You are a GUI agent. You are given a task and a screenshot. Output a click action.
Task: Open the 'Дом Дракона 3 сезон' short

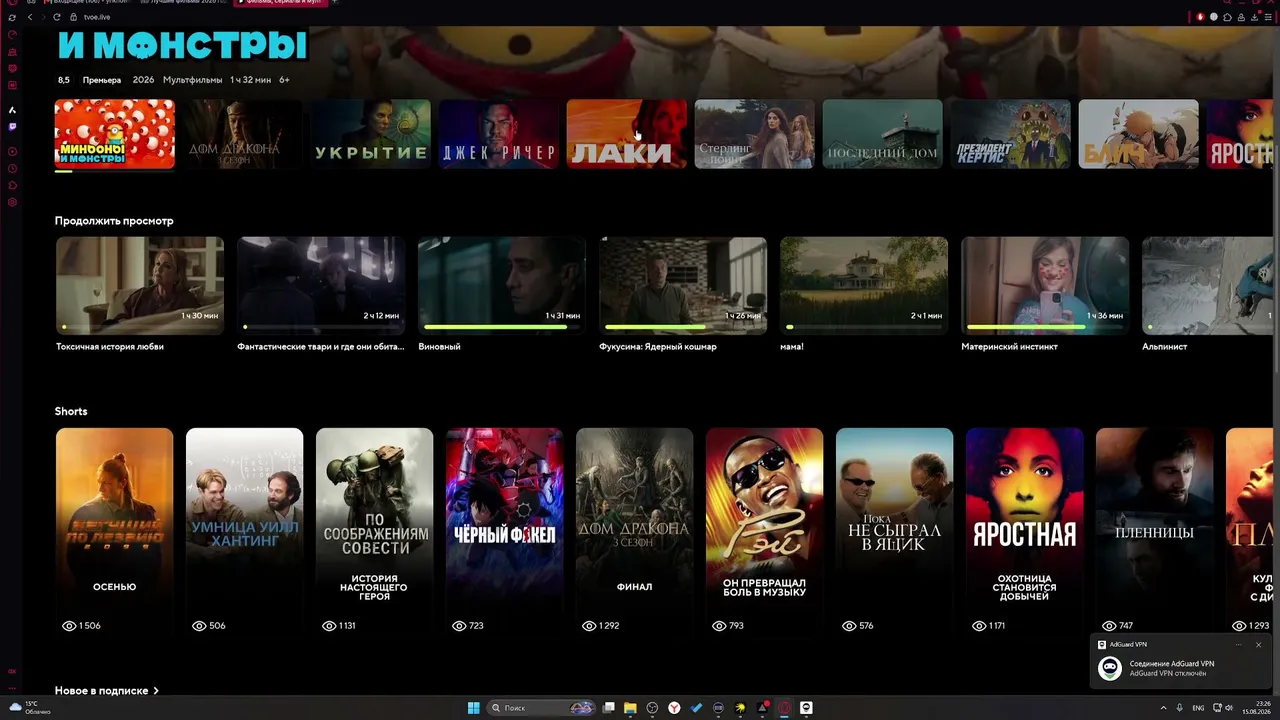click(634, 533)
